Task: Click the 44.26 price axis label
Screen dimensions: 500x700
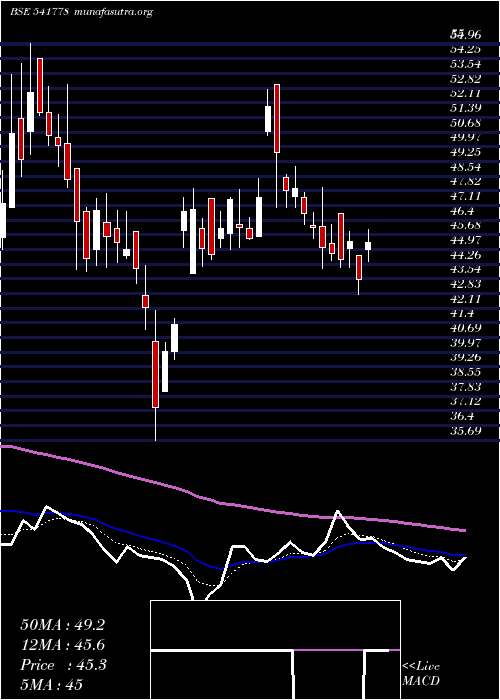Action: coord(466,255)
